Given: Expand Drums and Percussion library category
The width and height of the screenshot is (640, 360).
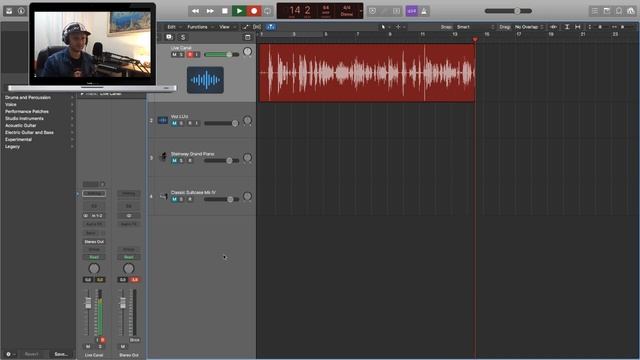Looking at the screenshot, I should point(39,98).
